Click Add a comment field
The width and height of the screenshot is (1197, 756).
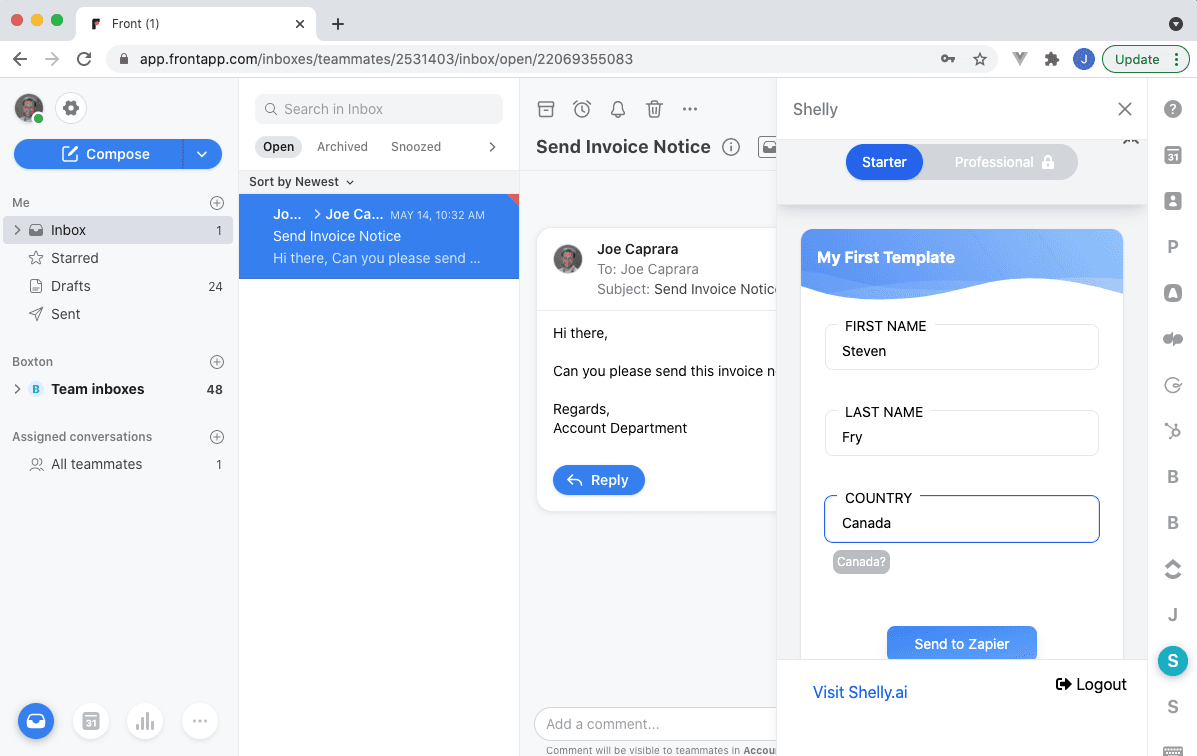[656, 724]
